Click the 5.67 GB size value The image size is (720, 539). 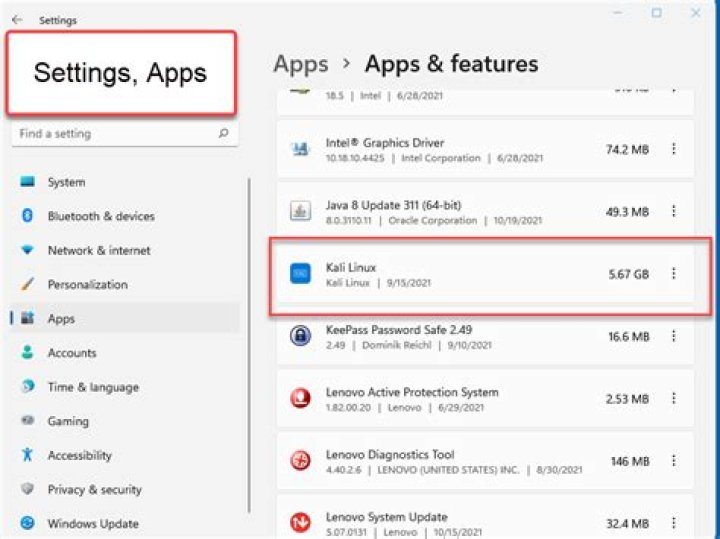click(x=628, y=275)
